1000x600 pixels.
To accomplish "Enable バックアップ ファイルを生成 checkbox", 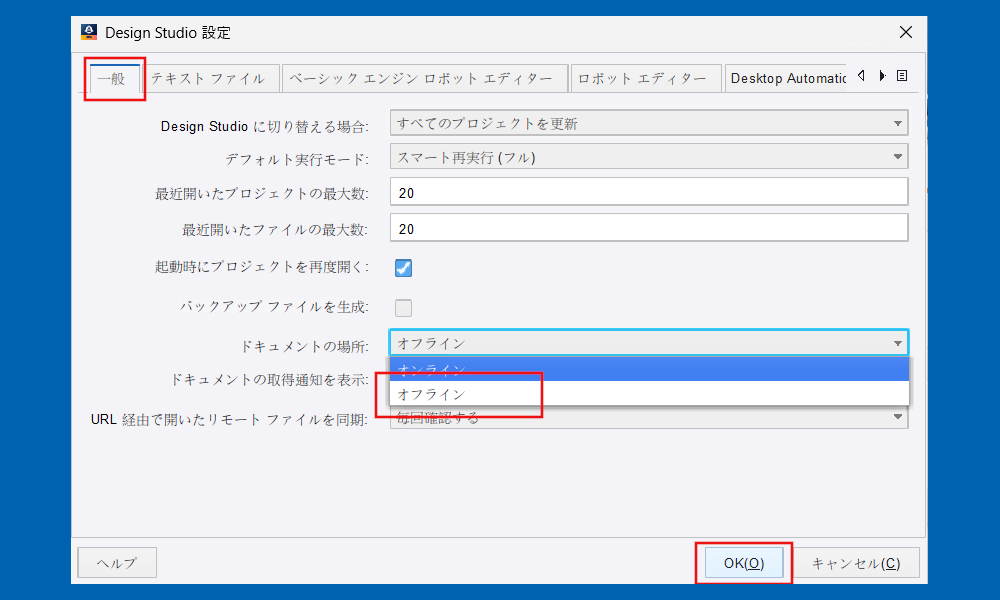I will coord(403,308).
